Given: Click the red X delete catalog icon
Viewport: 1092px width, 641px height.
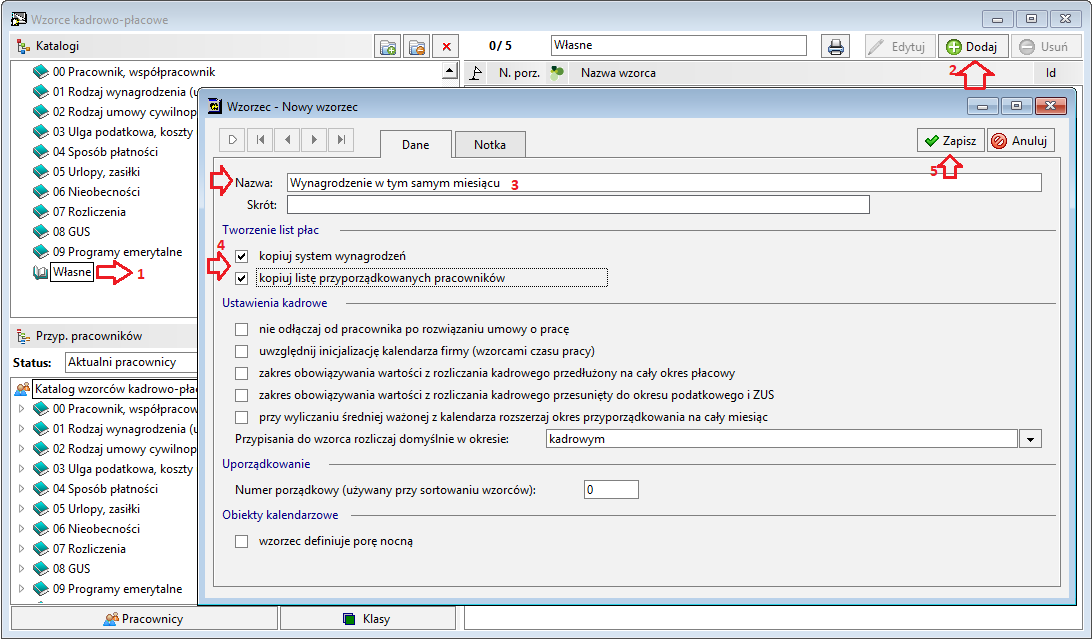Looking at the screenshot, I should tap(446, 47).
